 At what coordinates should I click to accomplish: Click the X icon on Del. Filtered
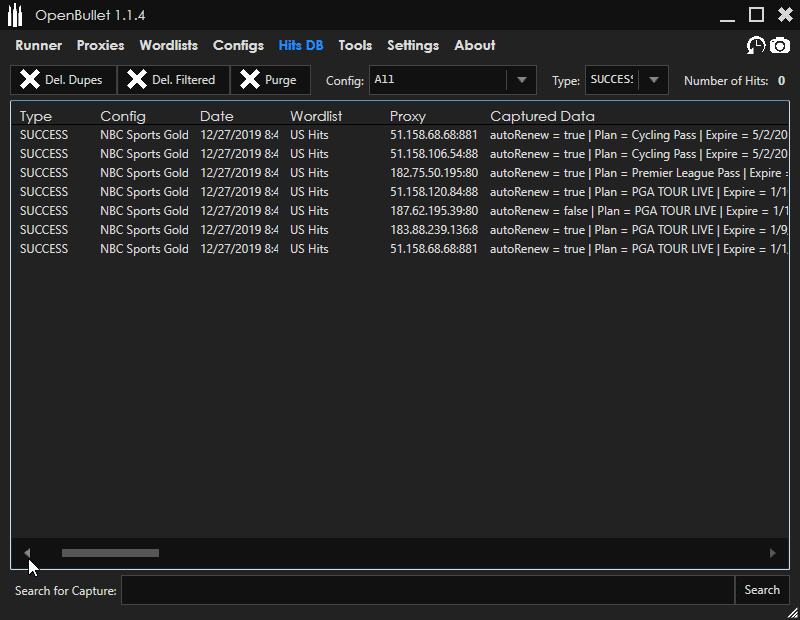(137, 80)
